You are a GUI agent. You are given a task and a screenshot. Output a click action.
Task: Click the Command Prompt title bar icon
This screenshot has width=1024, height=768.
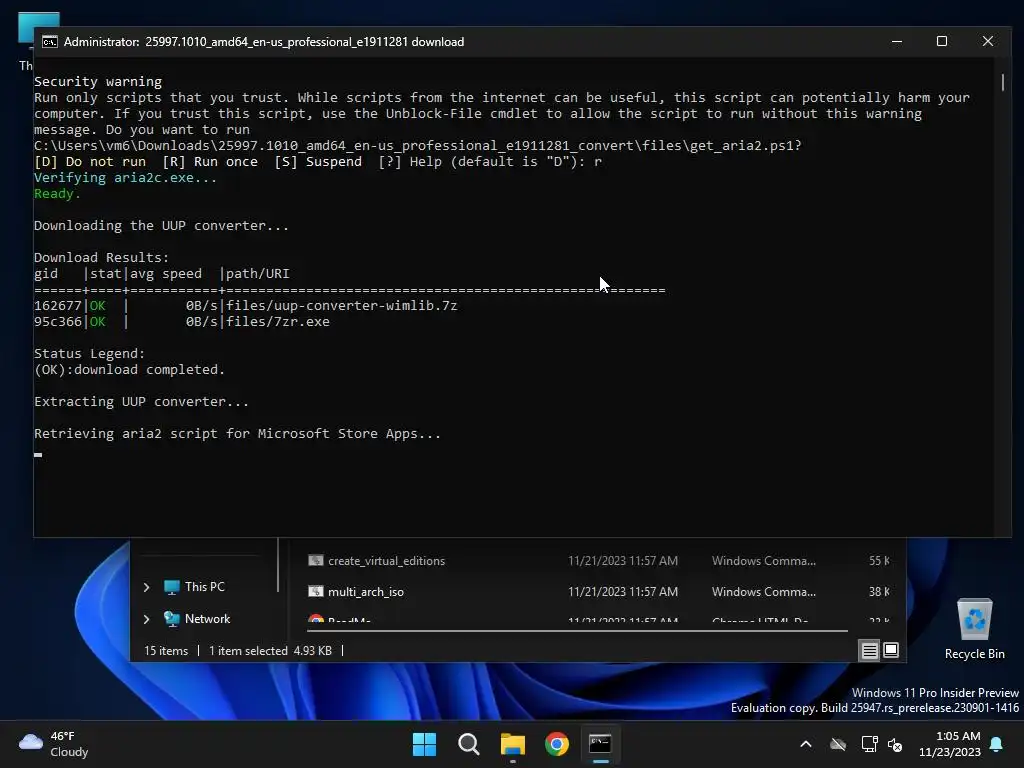50,42
